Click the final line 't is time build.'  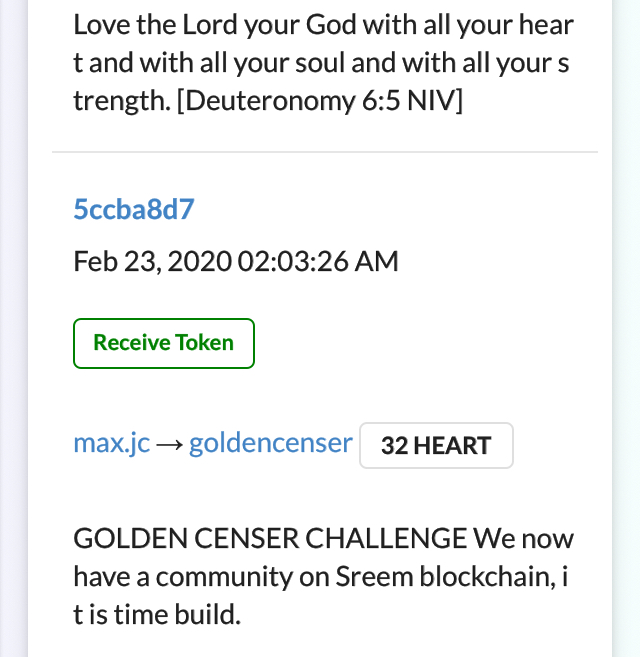(157, 615)
